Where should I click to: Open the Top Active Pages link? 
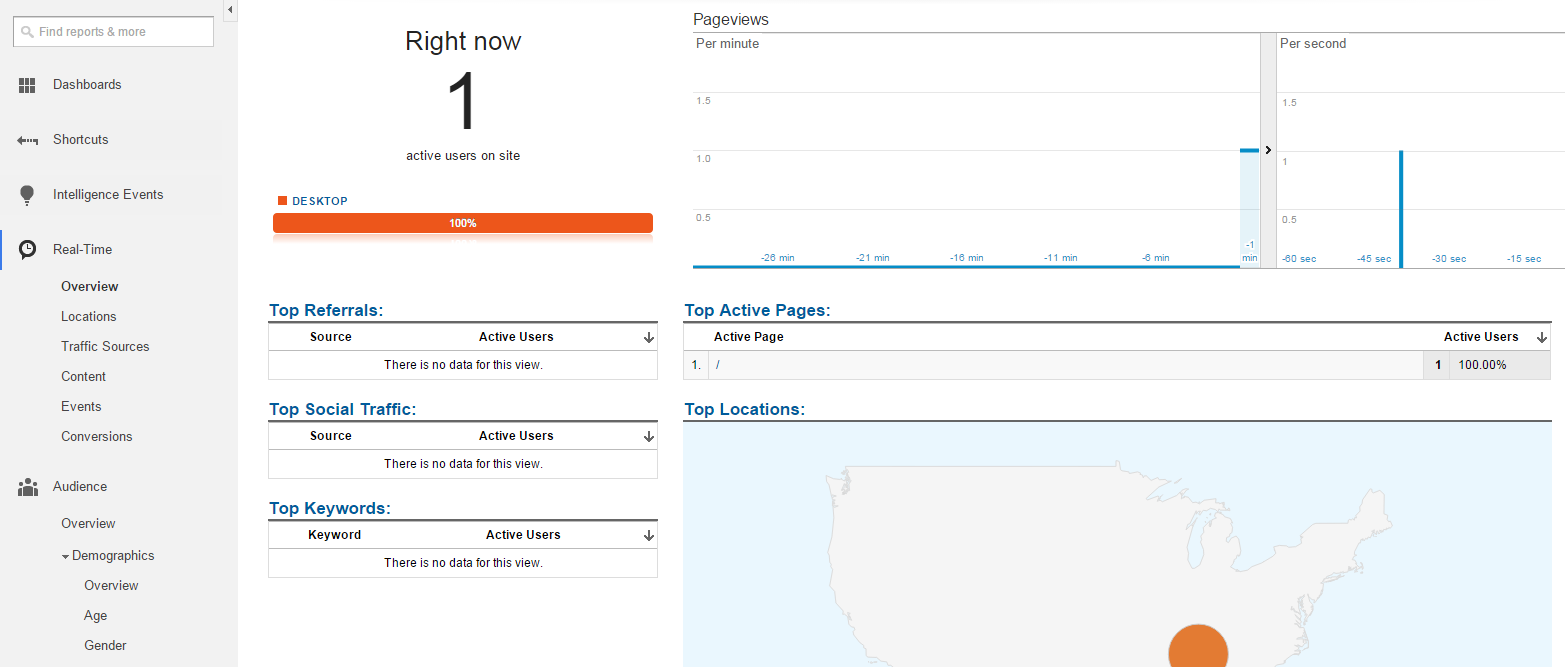click(757, 311)
